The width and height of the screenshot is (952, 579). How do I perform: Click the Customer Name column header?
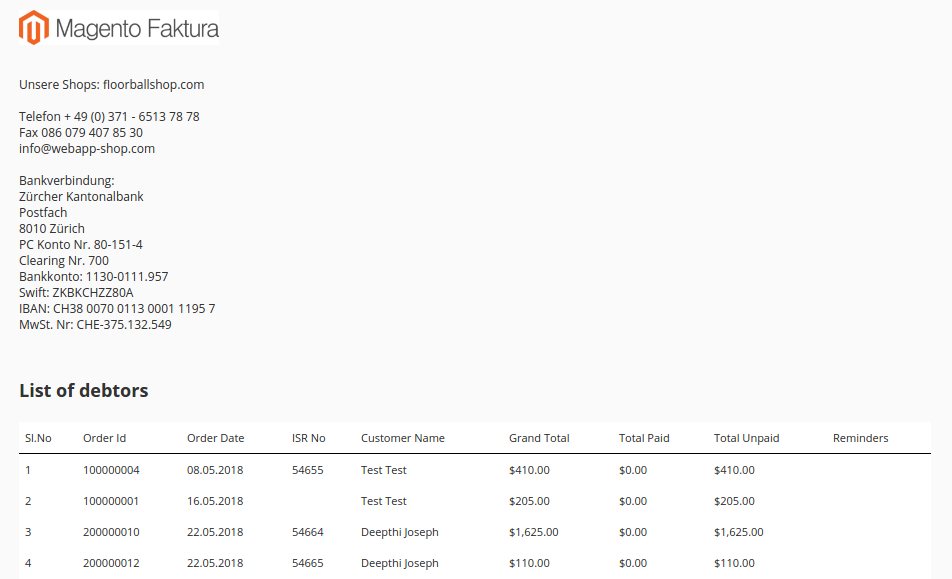402,438
